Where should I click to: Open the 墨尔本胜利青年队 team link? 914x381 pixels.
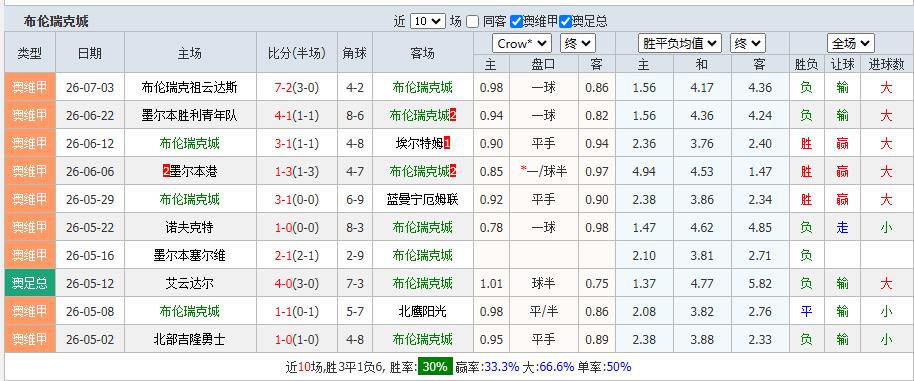190,116
